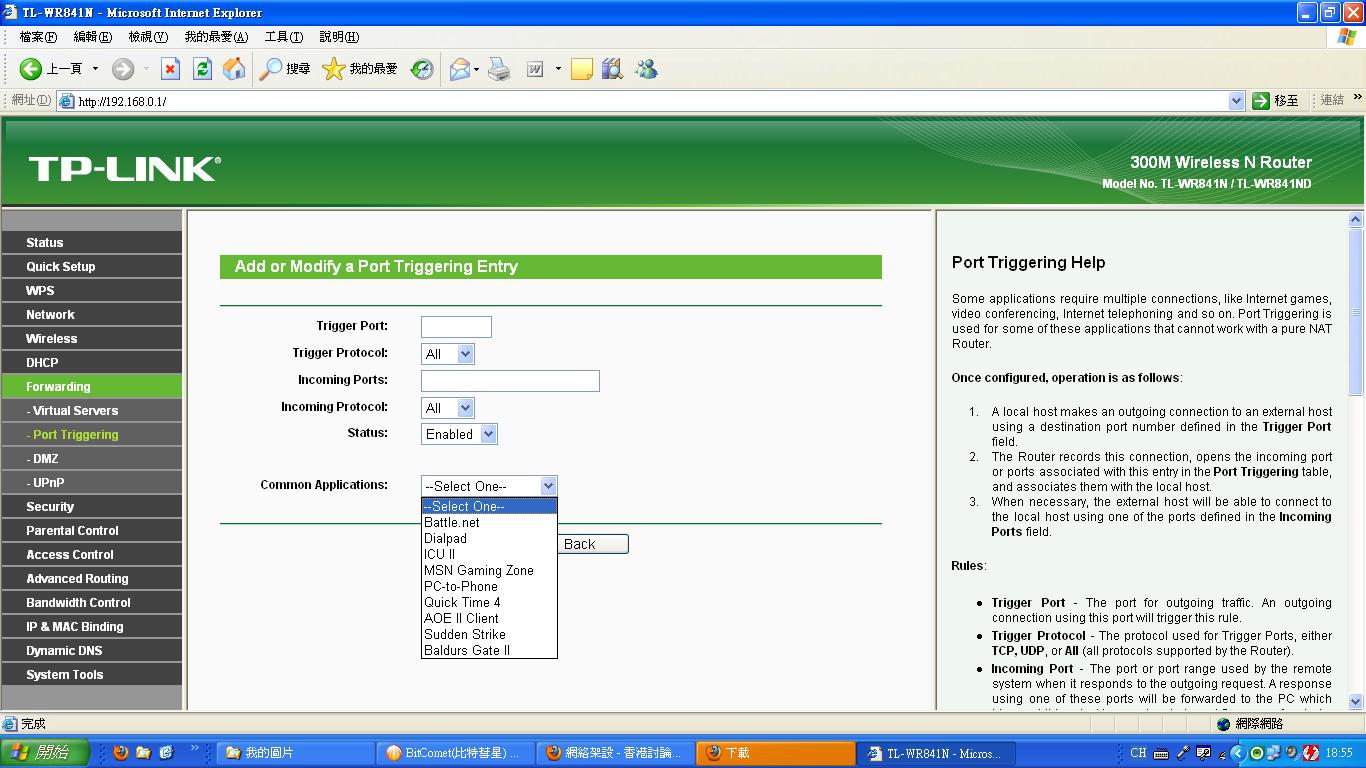Image resolution: width=1366 pixels, height=768 pixels.
Task: Click the Edit with Word icon
Action: tap(535, 69)
